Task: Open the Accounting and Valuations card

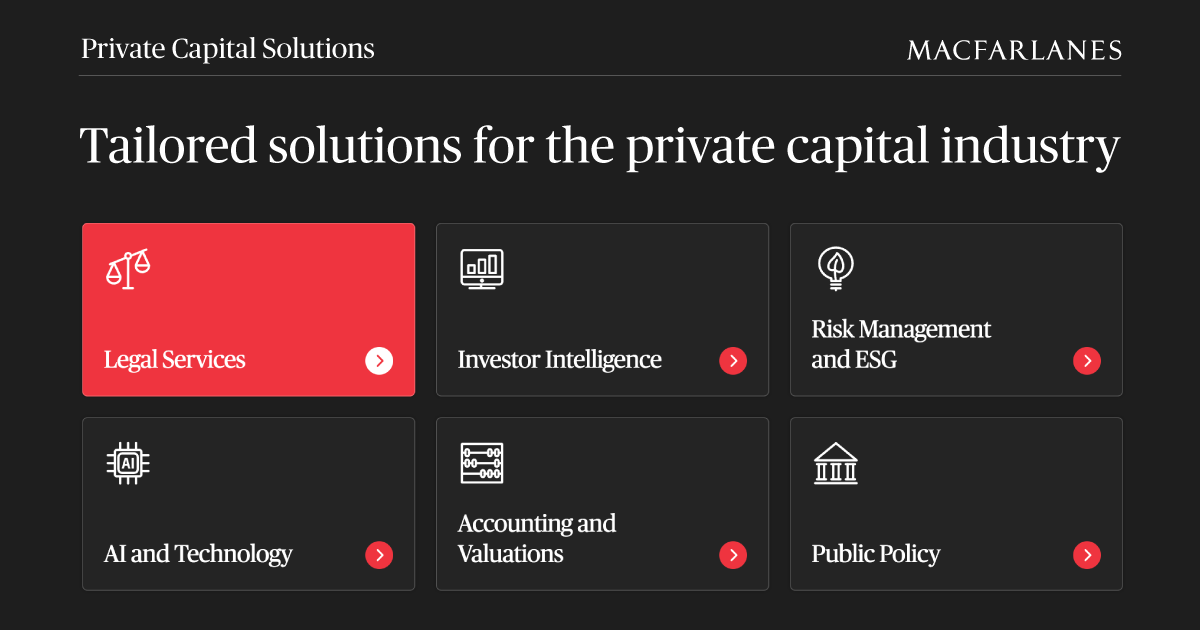Action: pyautogui.click(x=602, y=504)
